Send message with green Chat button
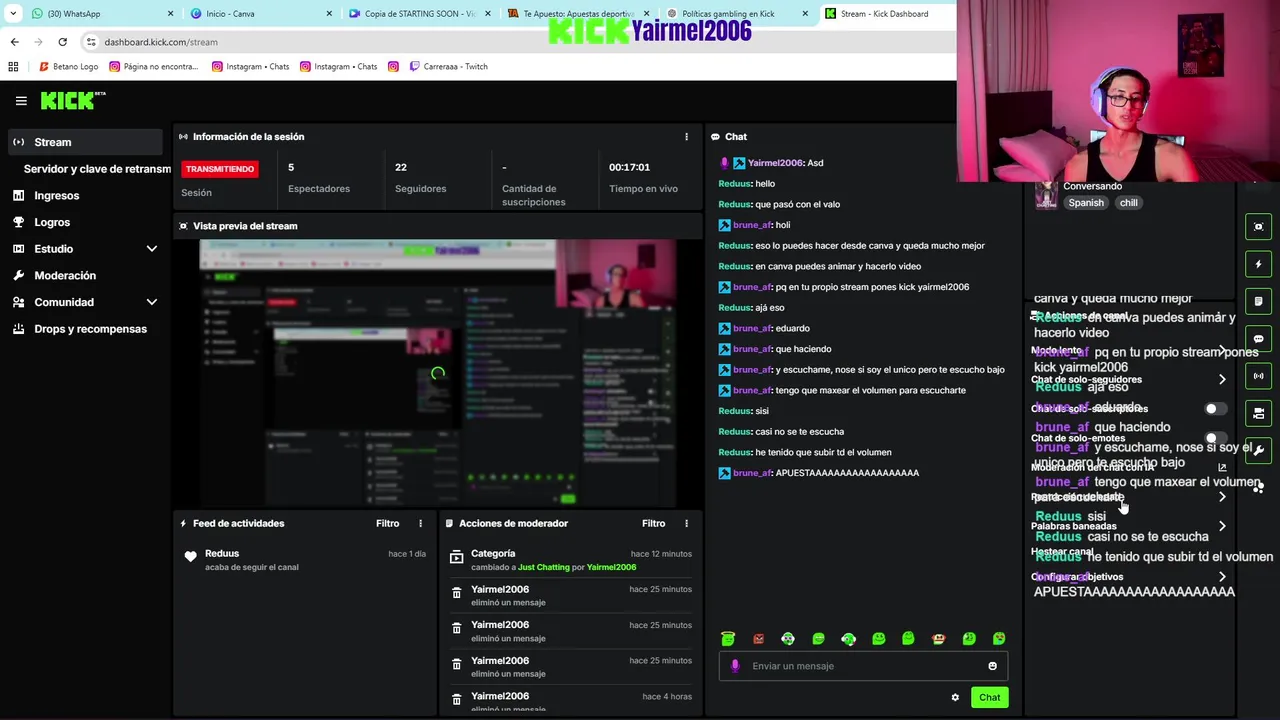 click(x=989, y=698)
